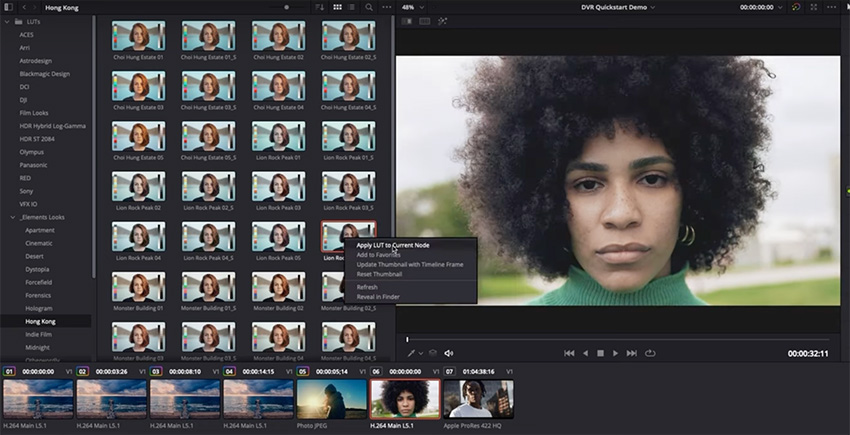
Task: Click the play forward button
Action: (616, 353)
